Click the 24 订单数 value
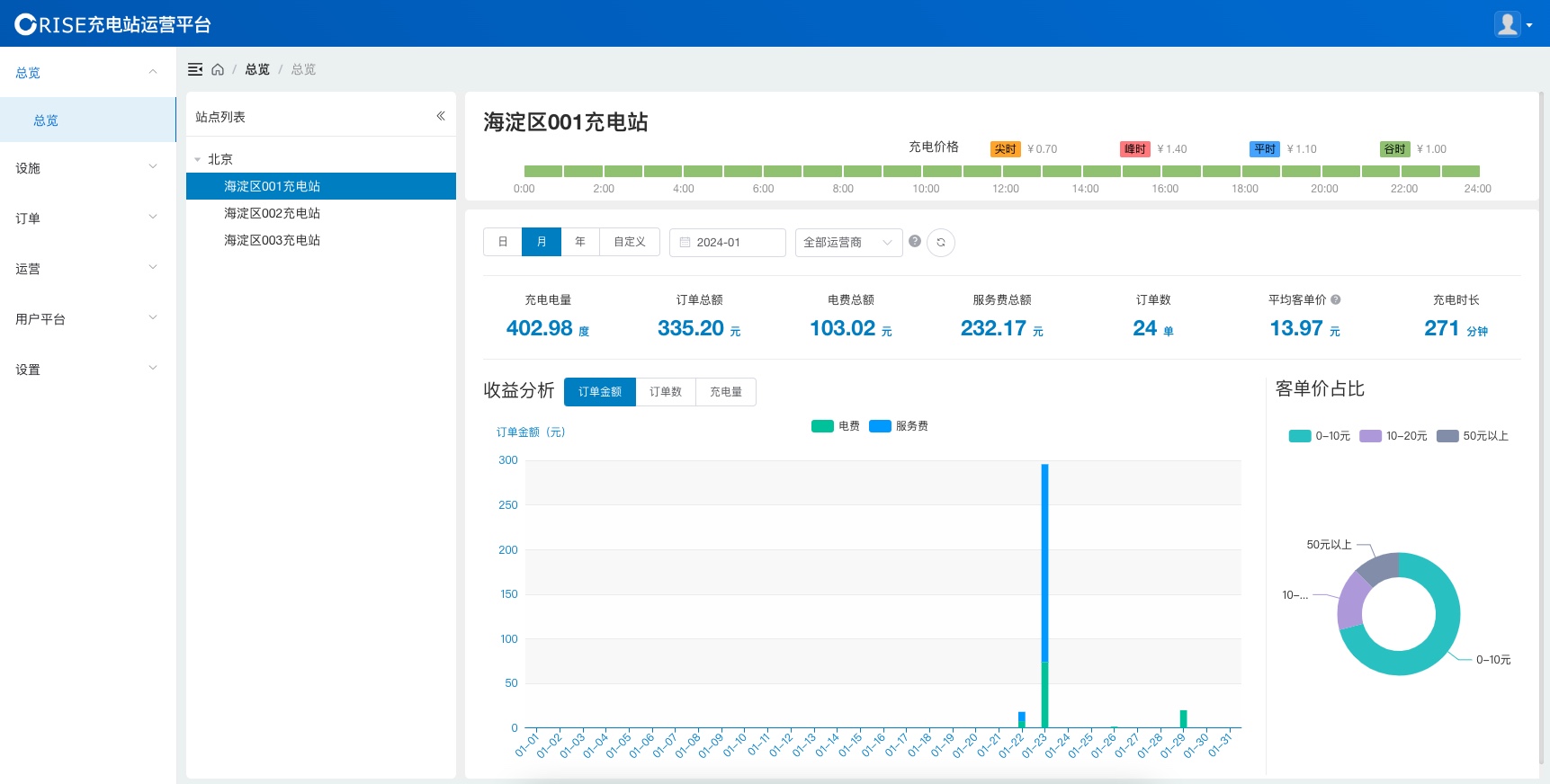The image size is (1550, 784). click(x=1145, y=328)
